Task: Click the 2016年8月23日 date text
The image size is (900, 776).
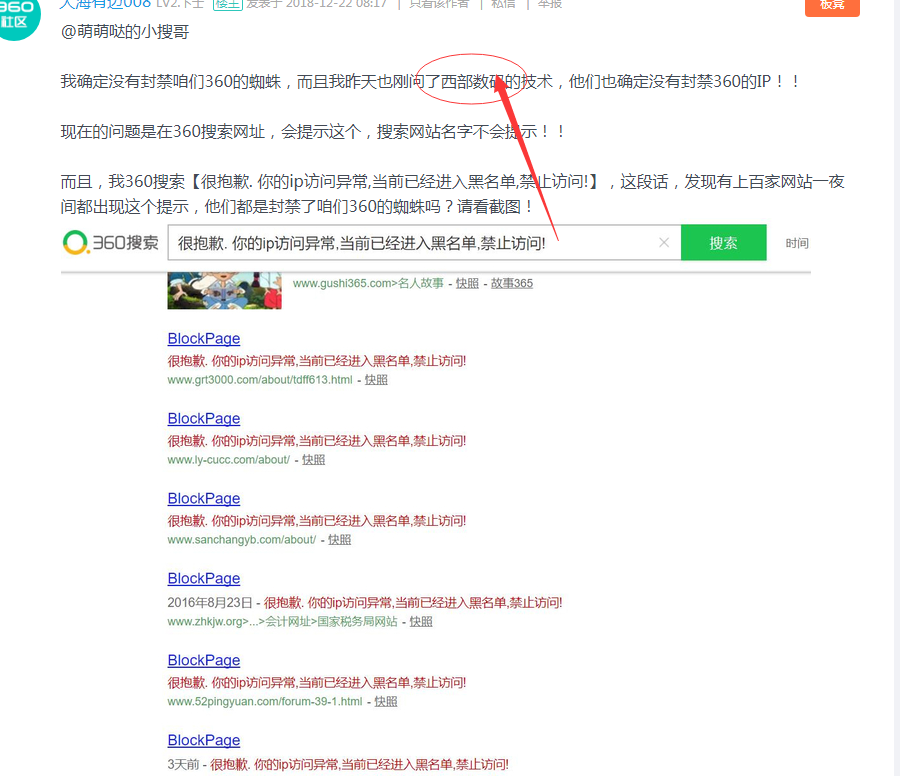Action: tap(210, 603)
